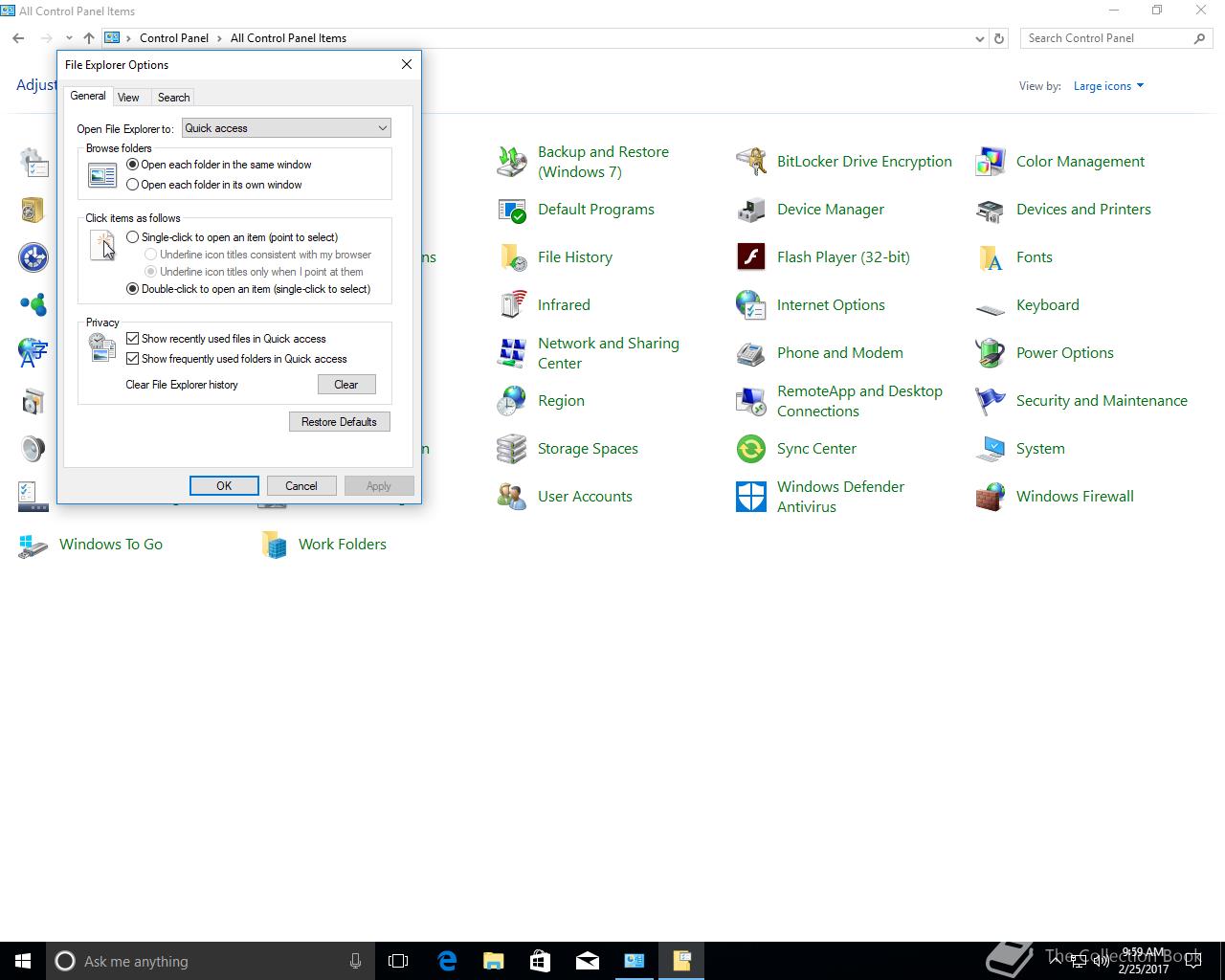Expand the address bar history dropdown arrow
Viewport: 1225px width, 980px height.
pyautogui.click(x=979, y=39)
